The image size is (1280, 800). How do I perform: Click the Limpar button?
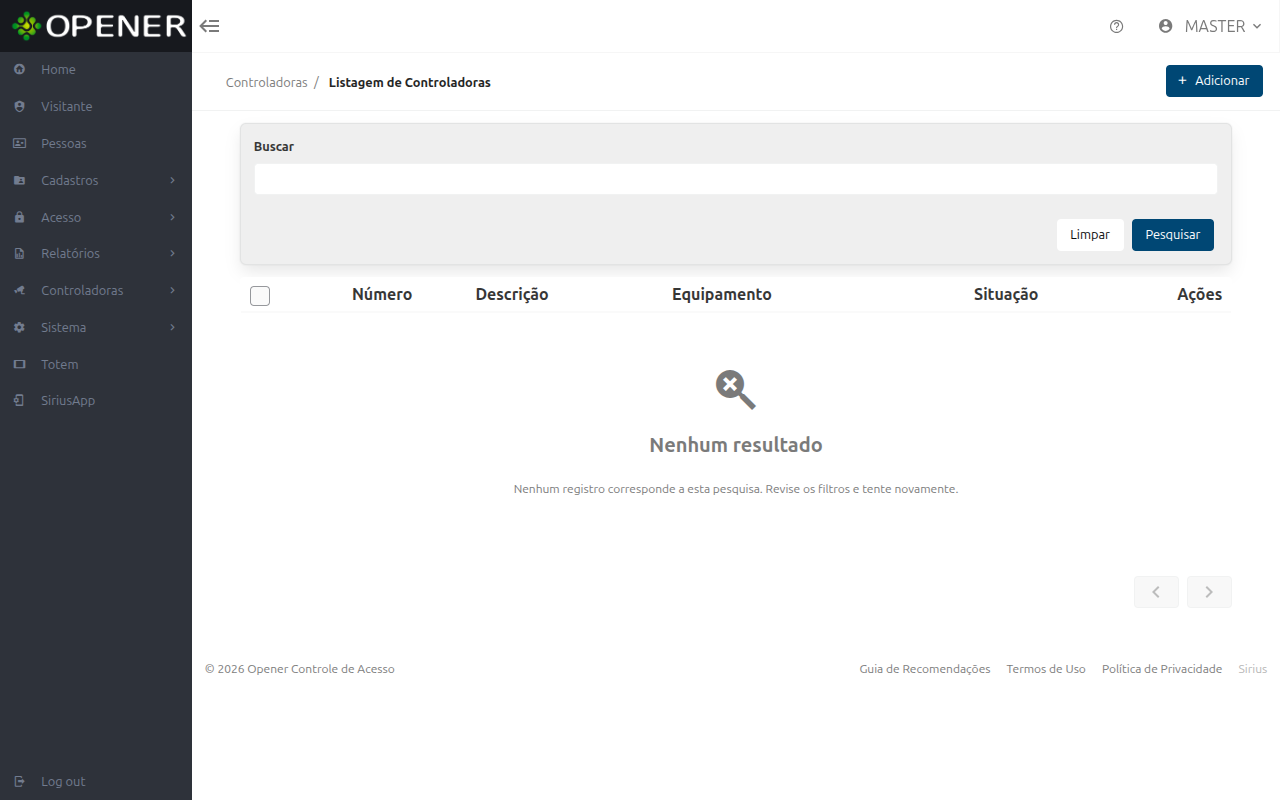click(1090, 235)
